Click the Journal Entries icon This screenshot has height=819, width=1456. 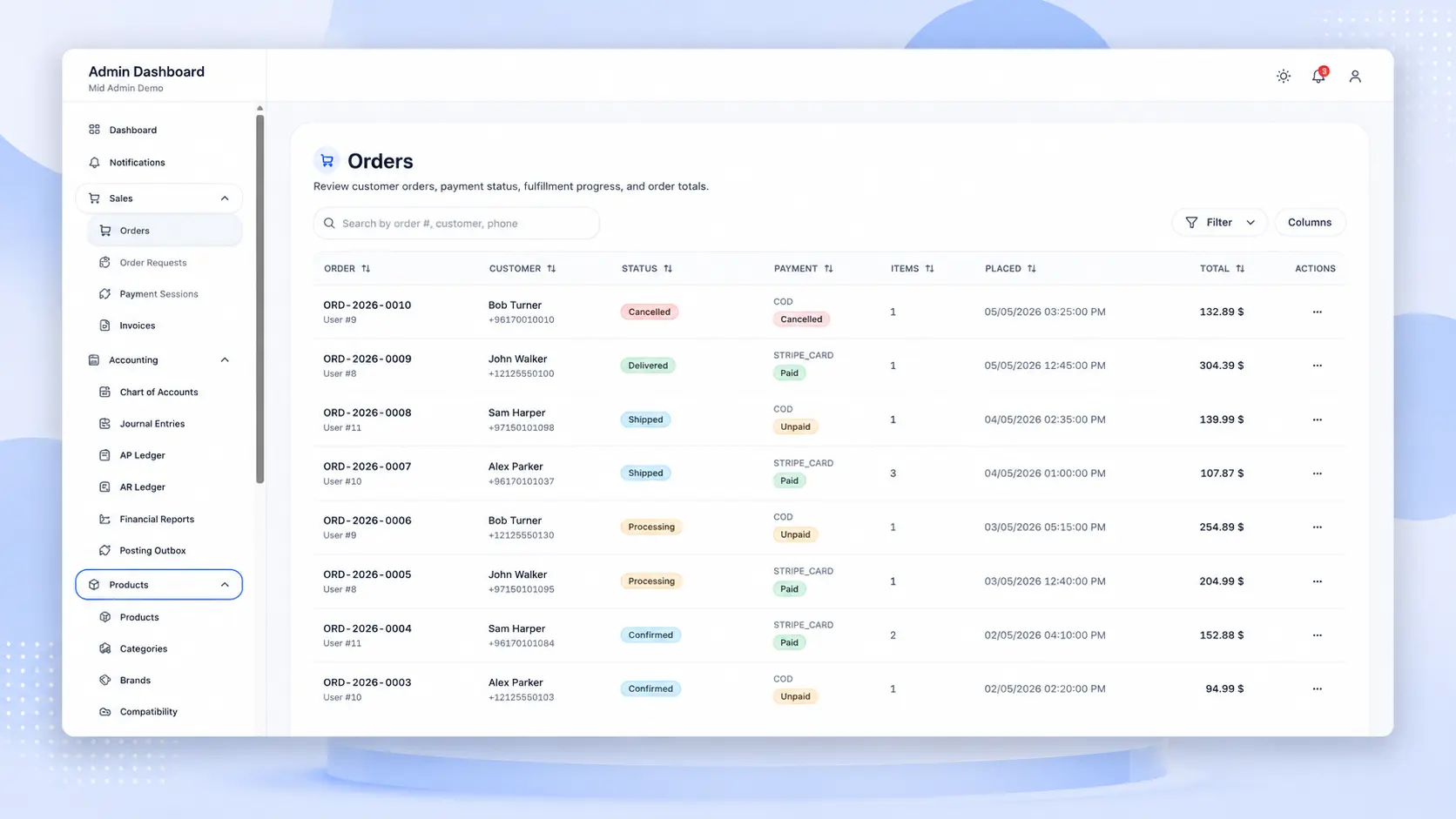(105, 424)
